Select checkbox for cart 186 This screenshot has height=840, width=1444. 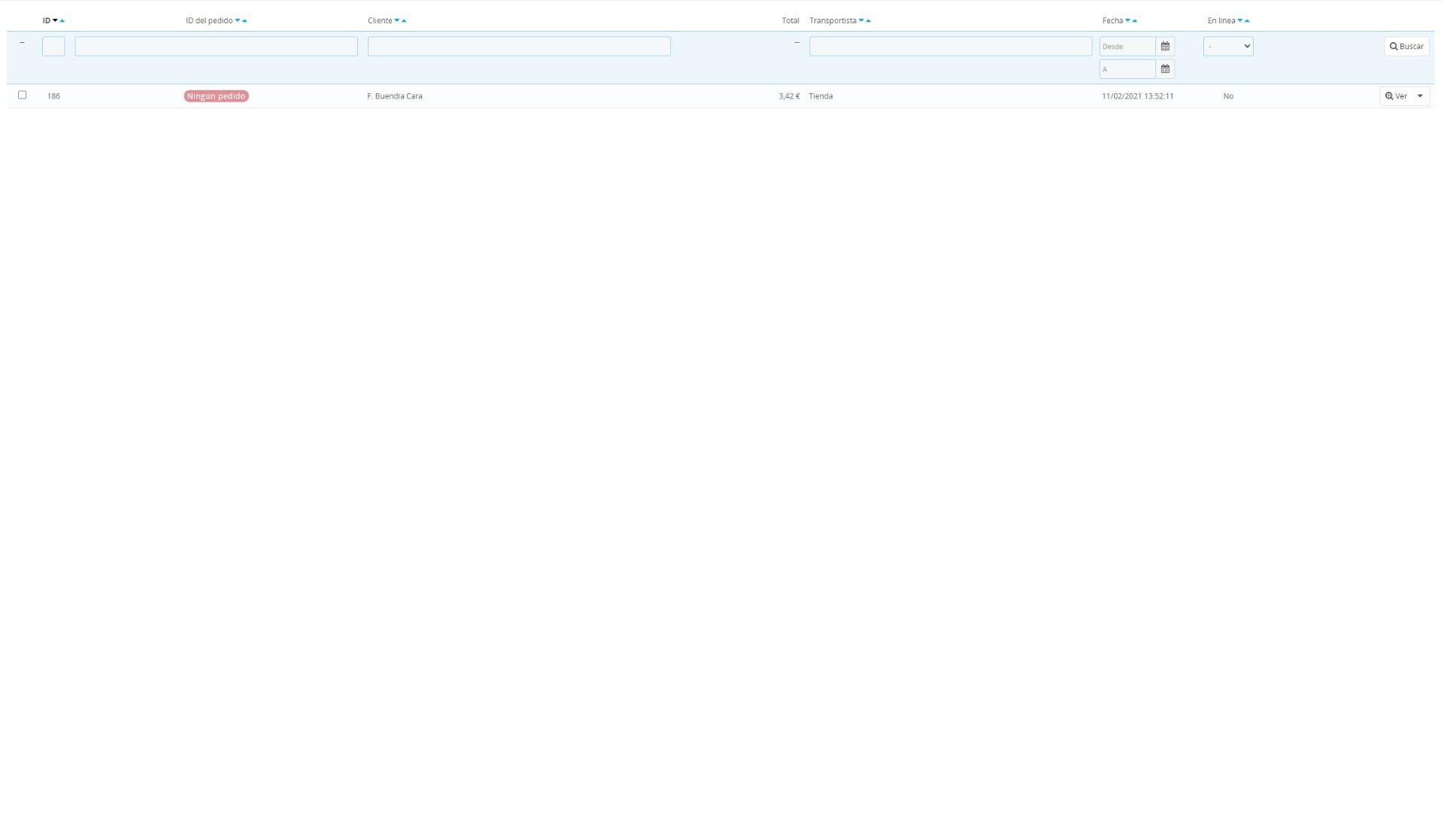point(23,96)
